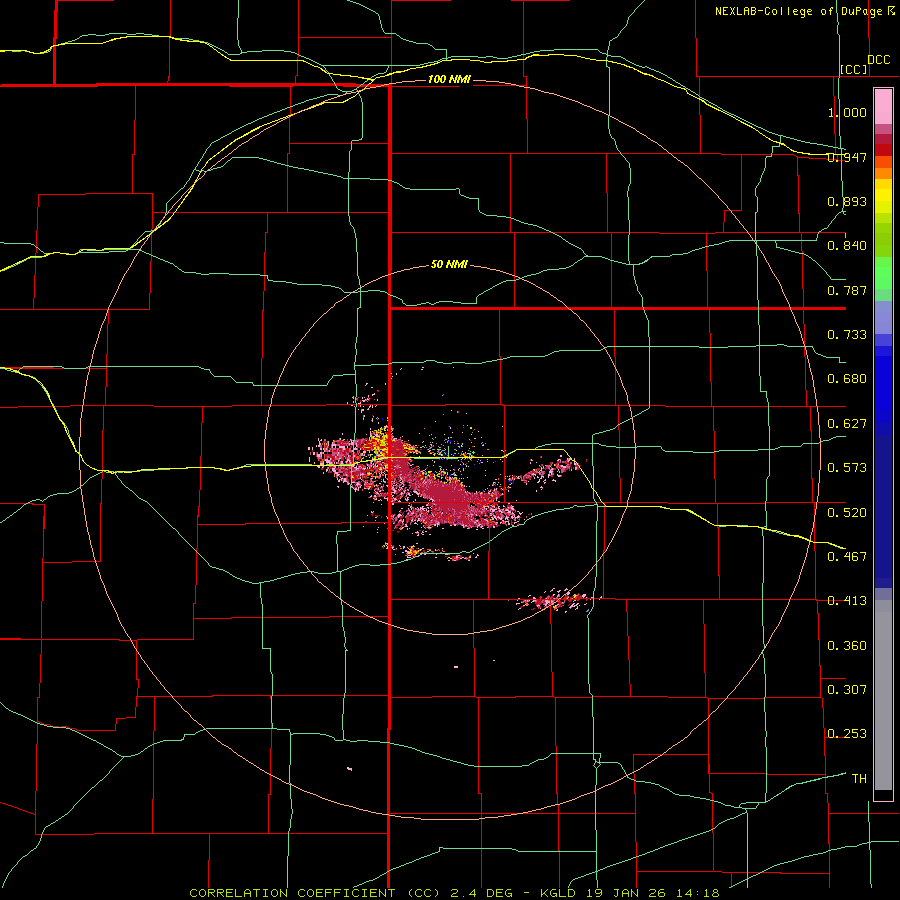Click the pink top segment of color bar
Viewport: 900px width, 900px height.
coord(883,107)
